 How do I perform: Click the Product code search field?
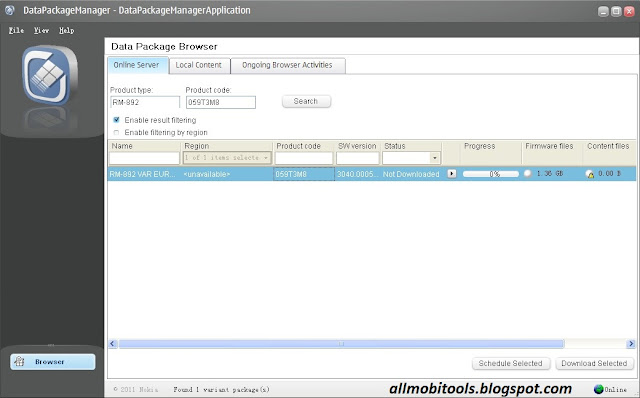(221, 102)
